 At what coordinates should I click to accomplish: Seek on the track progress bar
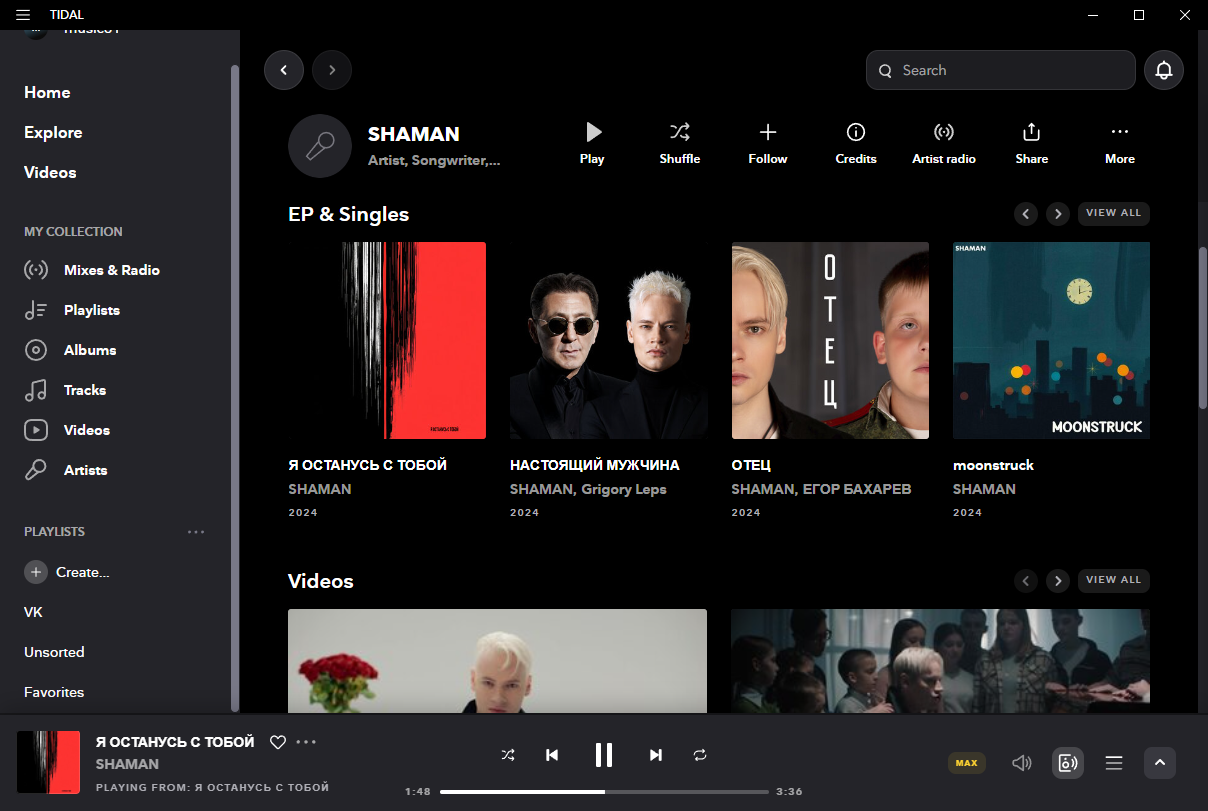pos(604,791)
